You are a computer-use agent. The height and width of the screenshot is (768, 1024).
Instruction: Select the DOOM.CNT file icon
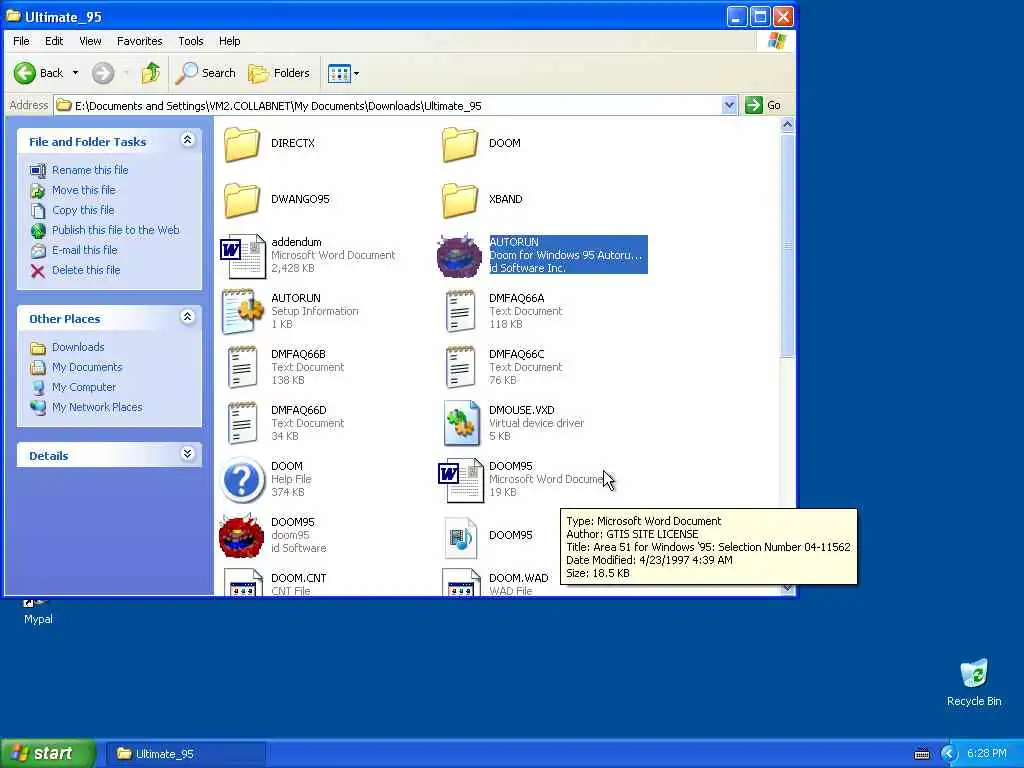pos(242,583)
